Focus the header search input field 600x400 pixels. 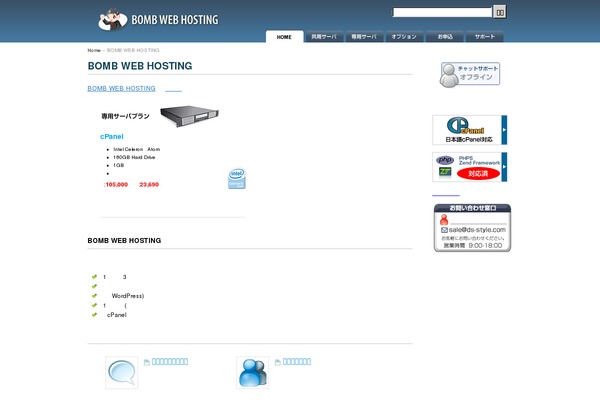pos(442,12)
